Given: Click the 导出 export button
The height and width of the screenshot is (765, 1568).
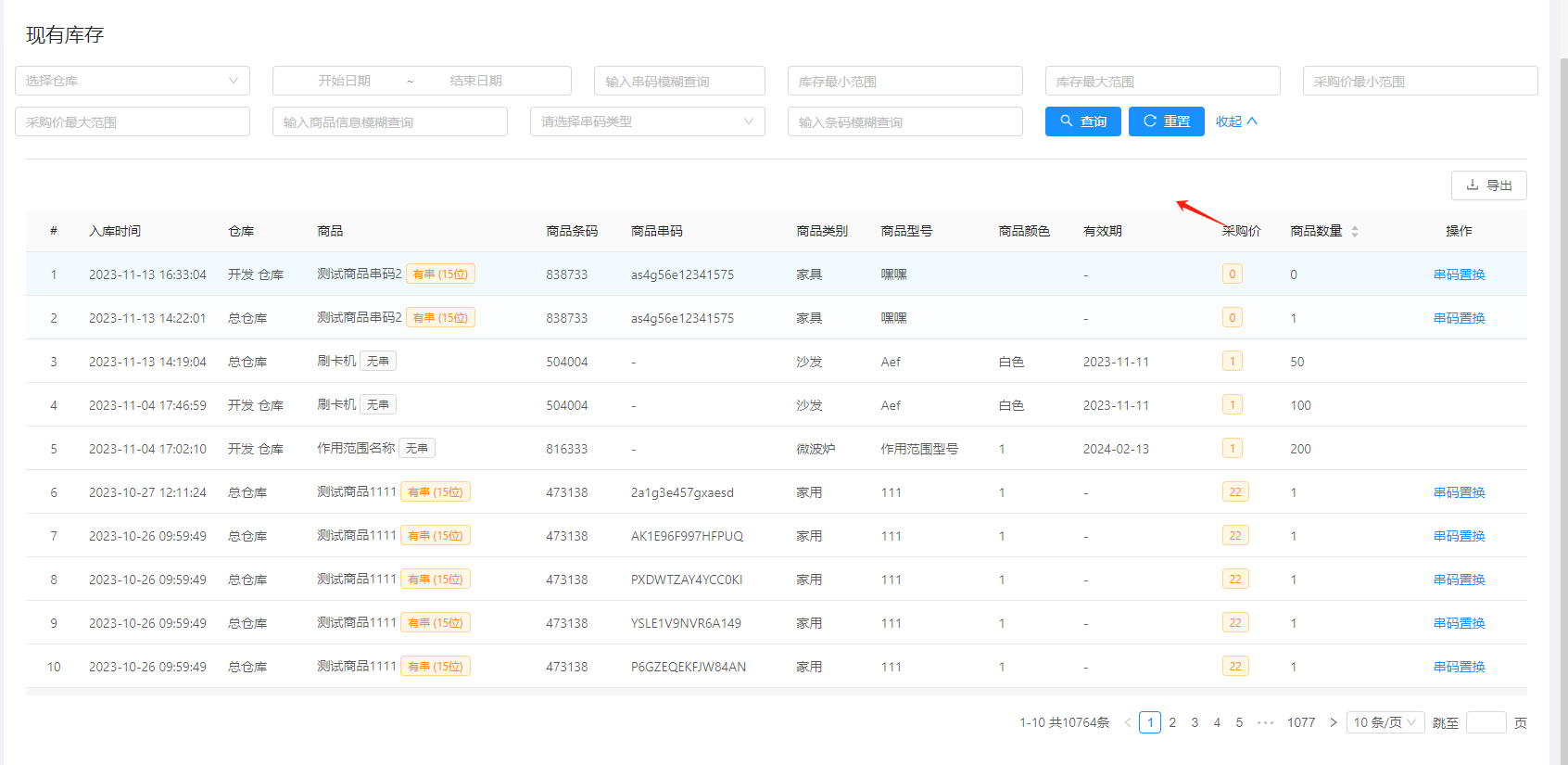Looking at the screenshot, I should point(1488,185).
